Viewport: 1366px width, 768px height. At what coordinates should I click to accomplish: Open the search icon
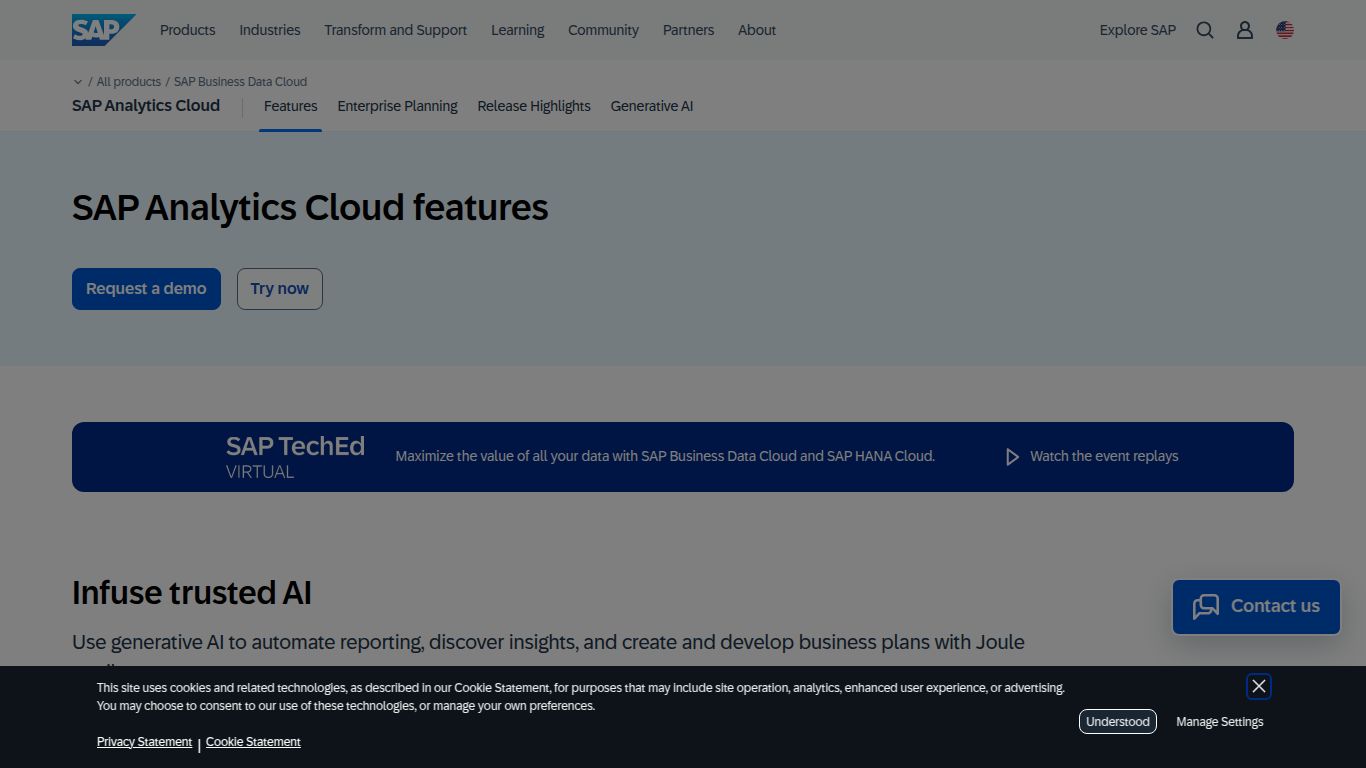pos(1204,30)
